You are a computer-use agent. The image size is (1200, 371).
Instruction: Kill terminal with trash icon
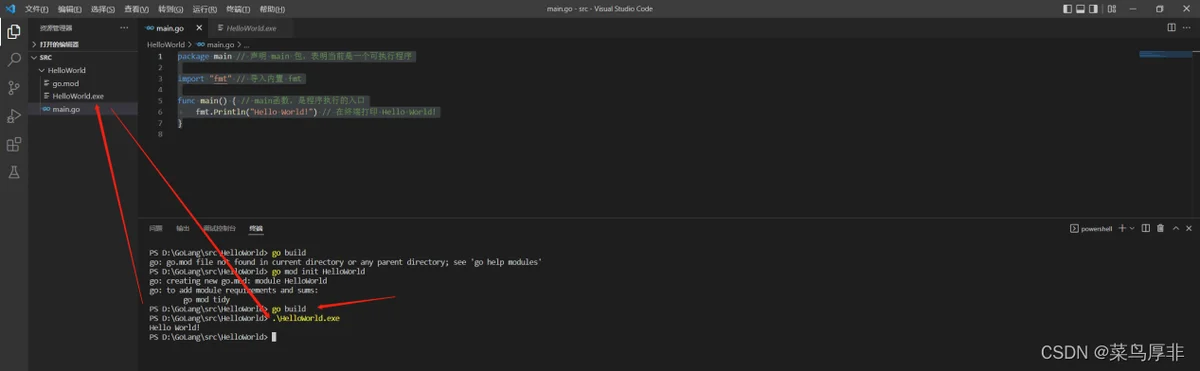1160,228
